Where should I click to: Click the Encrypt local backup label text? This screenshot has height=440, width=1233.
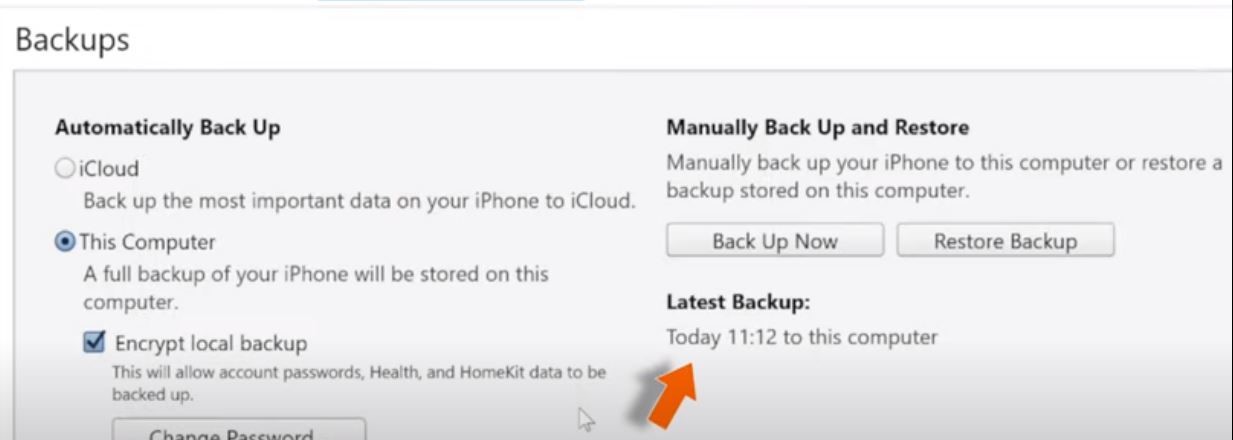[x=211, y=343]
